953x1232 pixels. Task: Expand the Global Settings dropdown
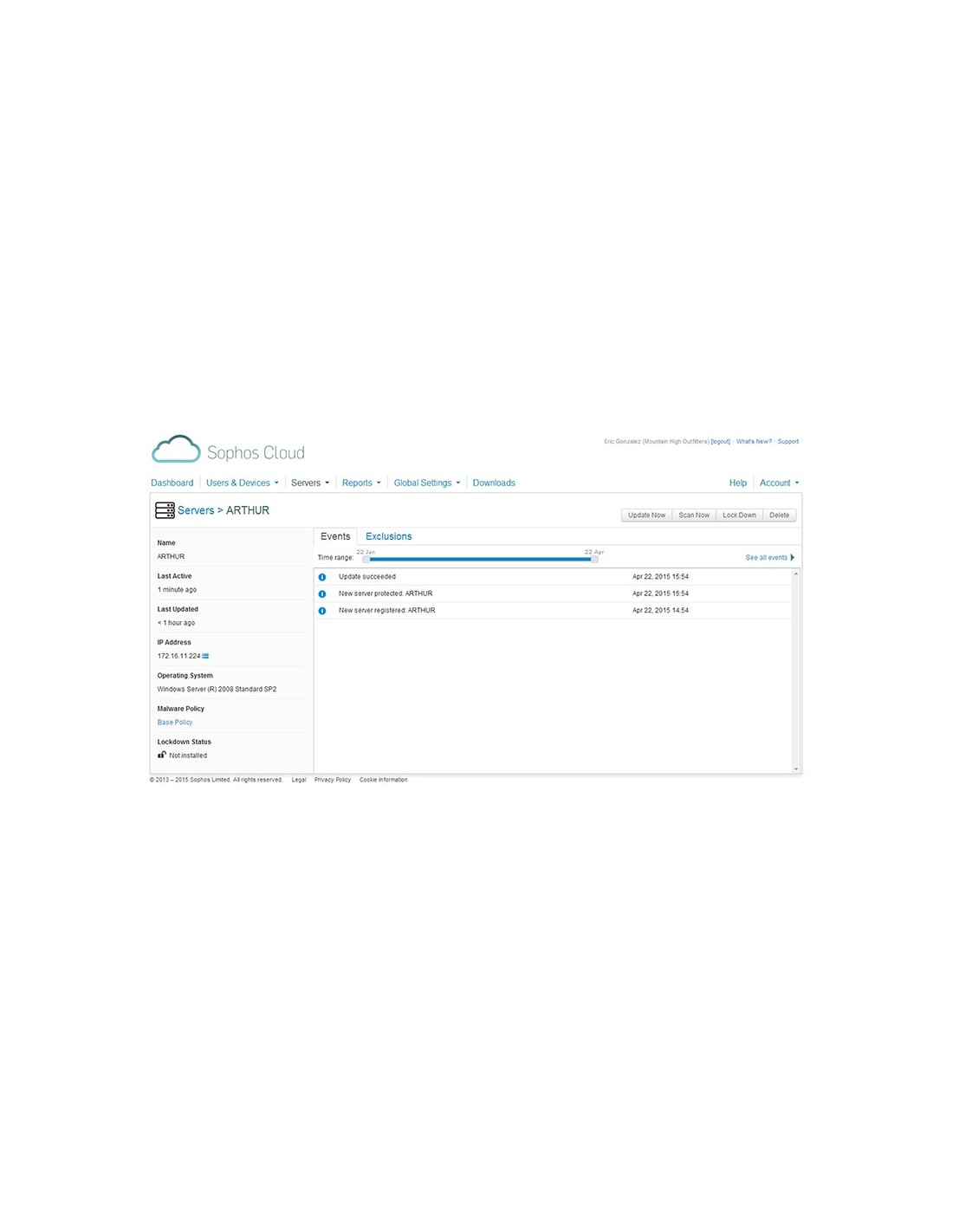(426, 483)
